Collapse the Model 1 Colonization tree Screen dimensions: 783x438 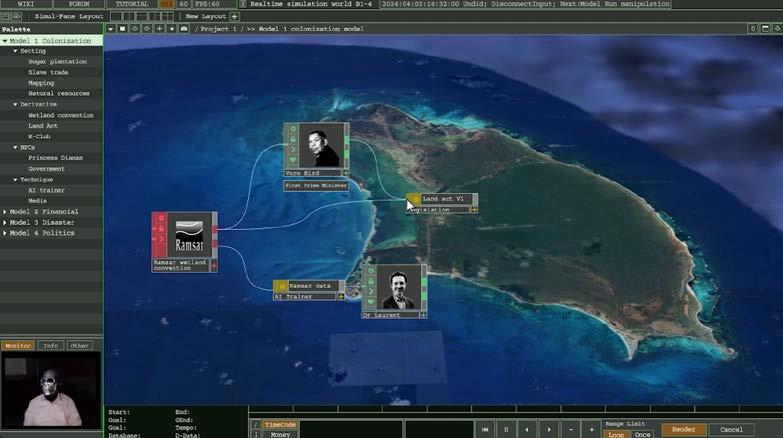coord(5,40)
